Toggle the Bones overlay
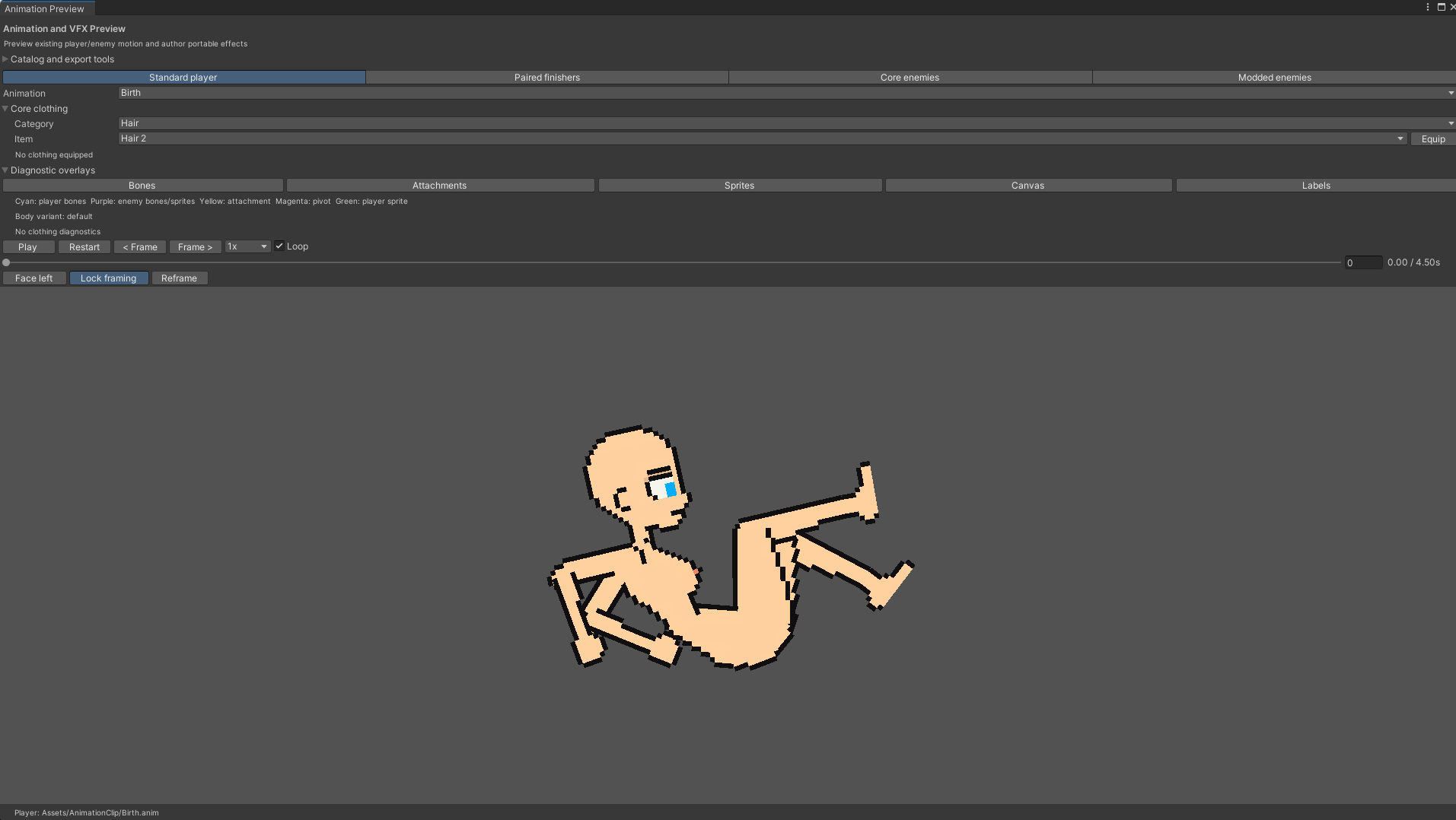Viewport: 1456px width, 820px height. click(x=142, y=186)
